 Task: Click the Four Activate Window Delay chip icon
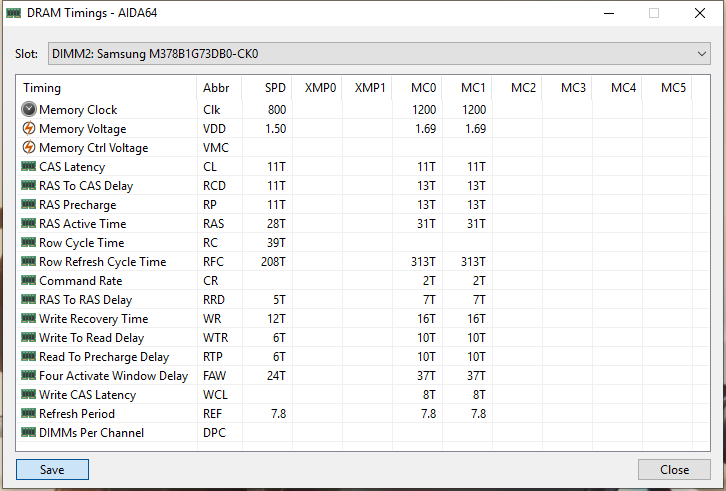[29, 375]
